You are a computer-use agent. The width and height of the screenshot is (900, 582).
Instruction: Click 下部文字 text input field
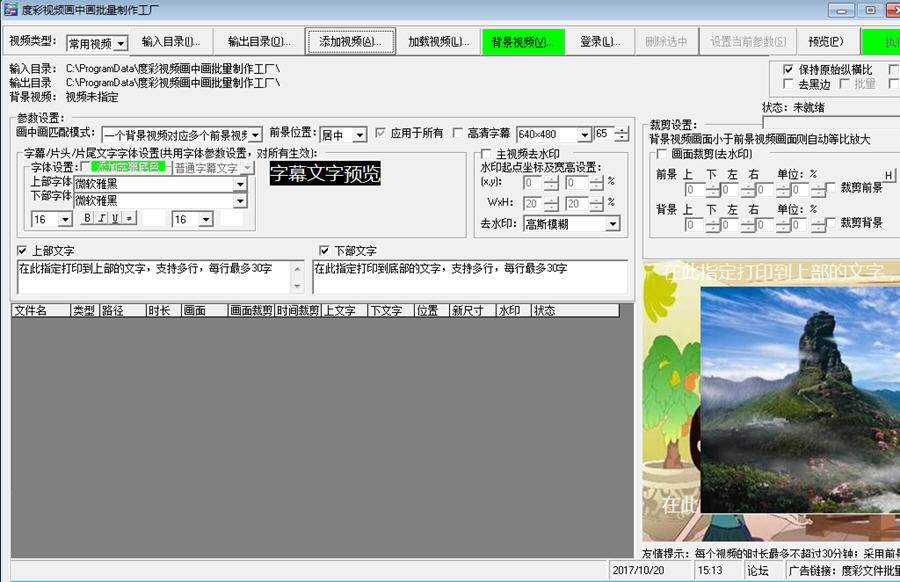click(470, 277)
